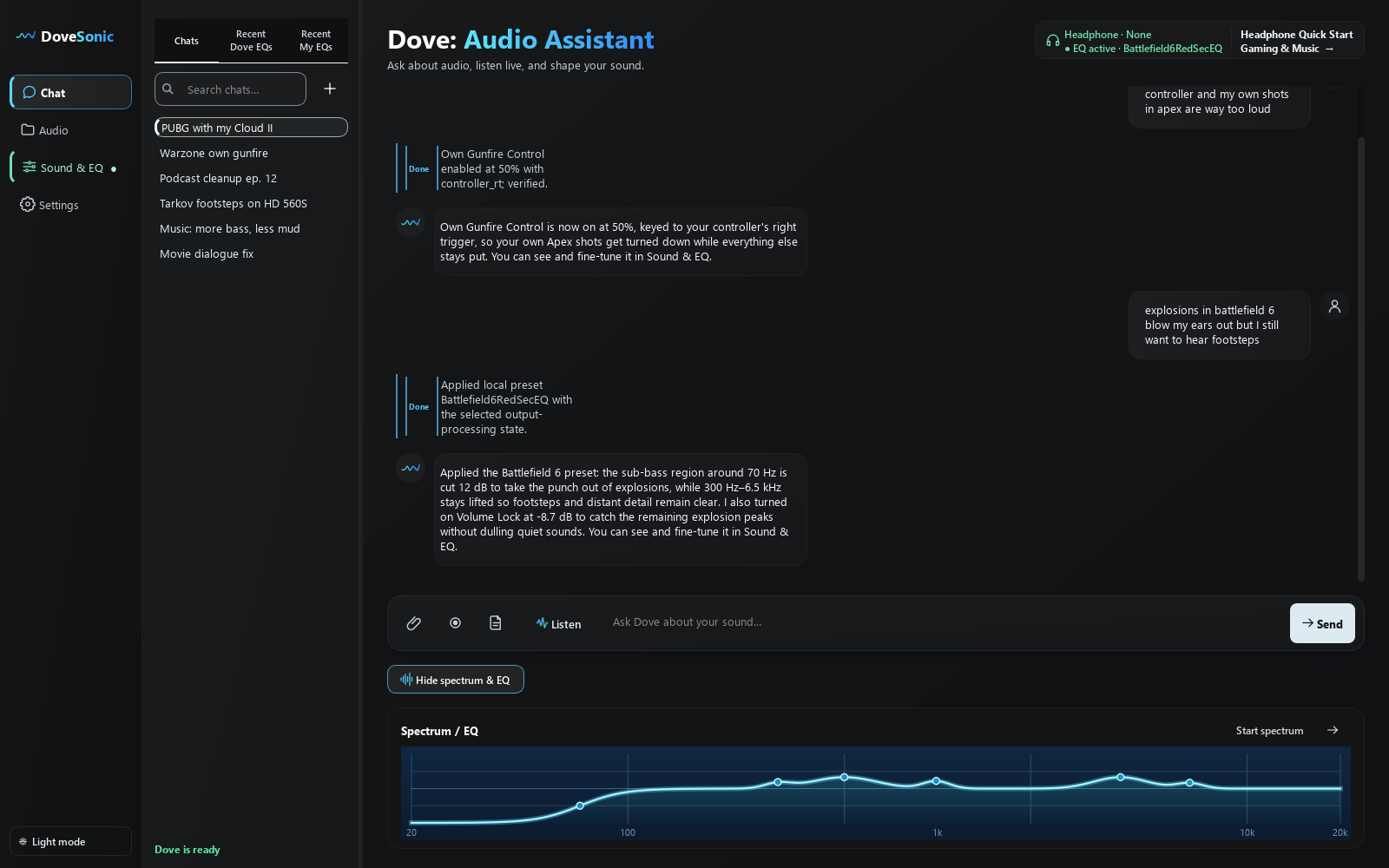Click the Audio folder icon
The height and width of the screenshot is (868, 1389).
(28, 130)
